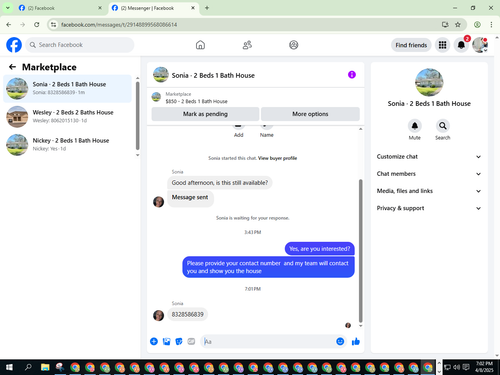Click the Sonia conversation header name

tap(213, 75)
